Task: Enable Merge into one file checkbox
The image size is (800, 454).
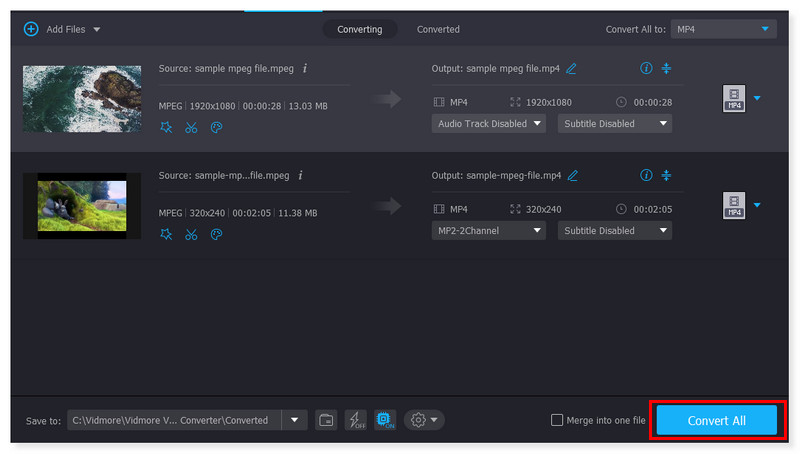Action: 557,420
